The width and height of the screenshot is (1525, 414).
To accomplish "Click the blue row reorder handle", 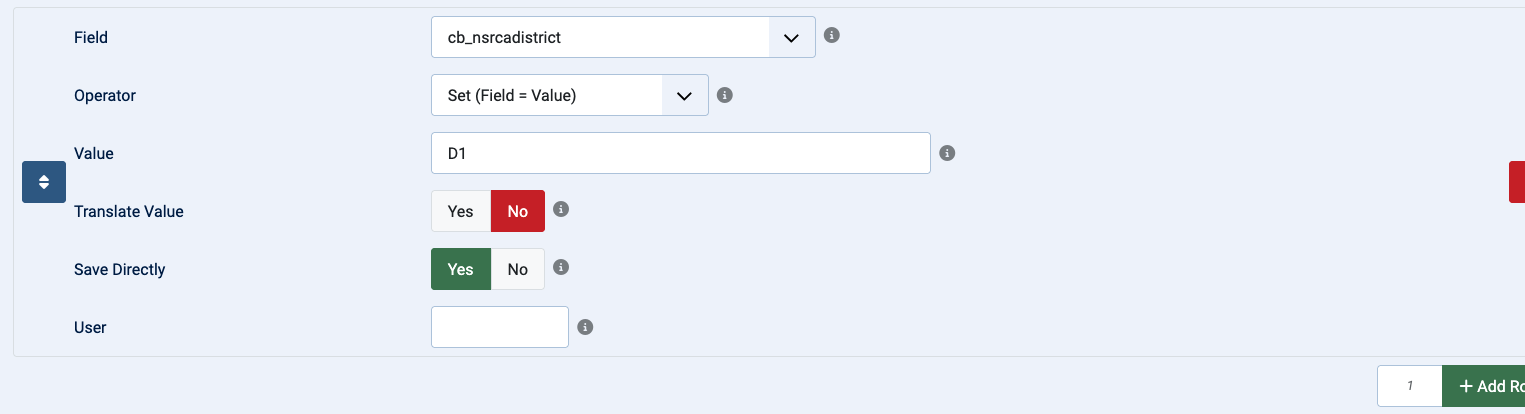I will pyautogui.click(x=44, y=182).
